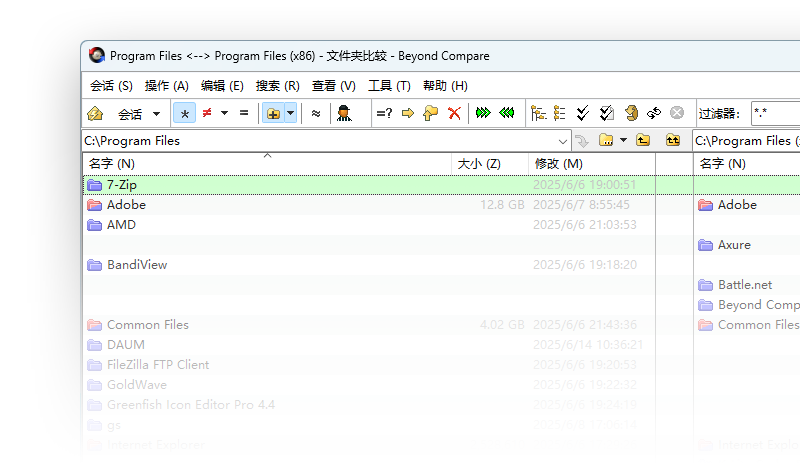Toggle the Show Differences not-equal filter
The height and width of the screenshot is (465, 800).
[x=207, y=113]
